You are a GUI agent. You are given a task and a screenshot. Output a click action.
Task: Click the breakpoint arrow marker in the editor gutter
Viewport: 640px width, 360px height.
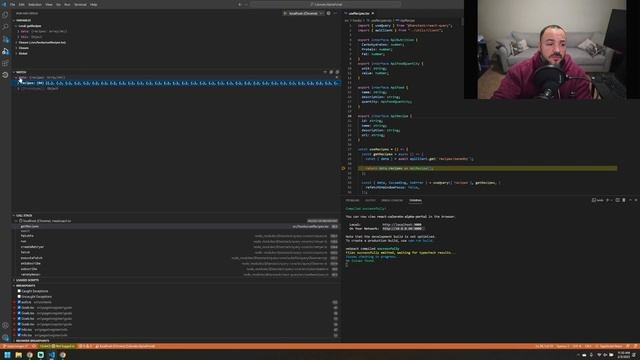343,168
